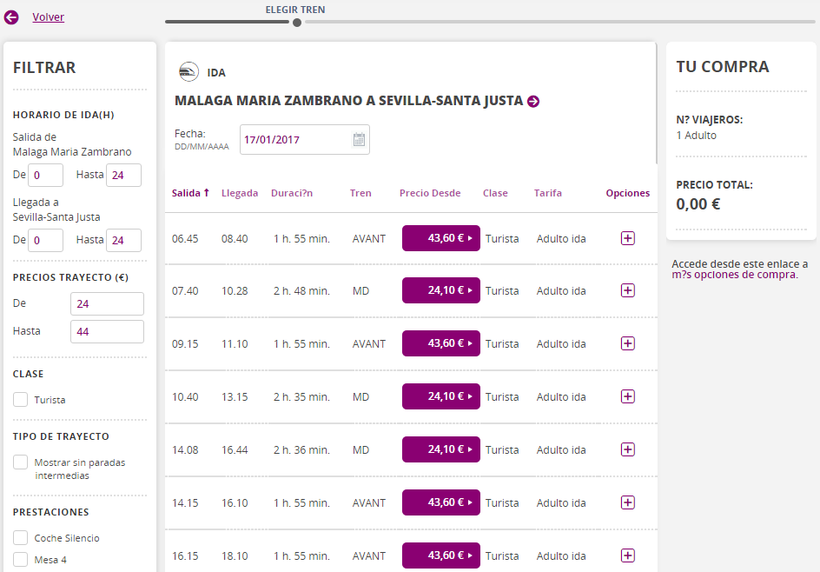Viewport: 820px width, 572px height.
Task: Sort by Clase column header
Action: tap(495, 193)
